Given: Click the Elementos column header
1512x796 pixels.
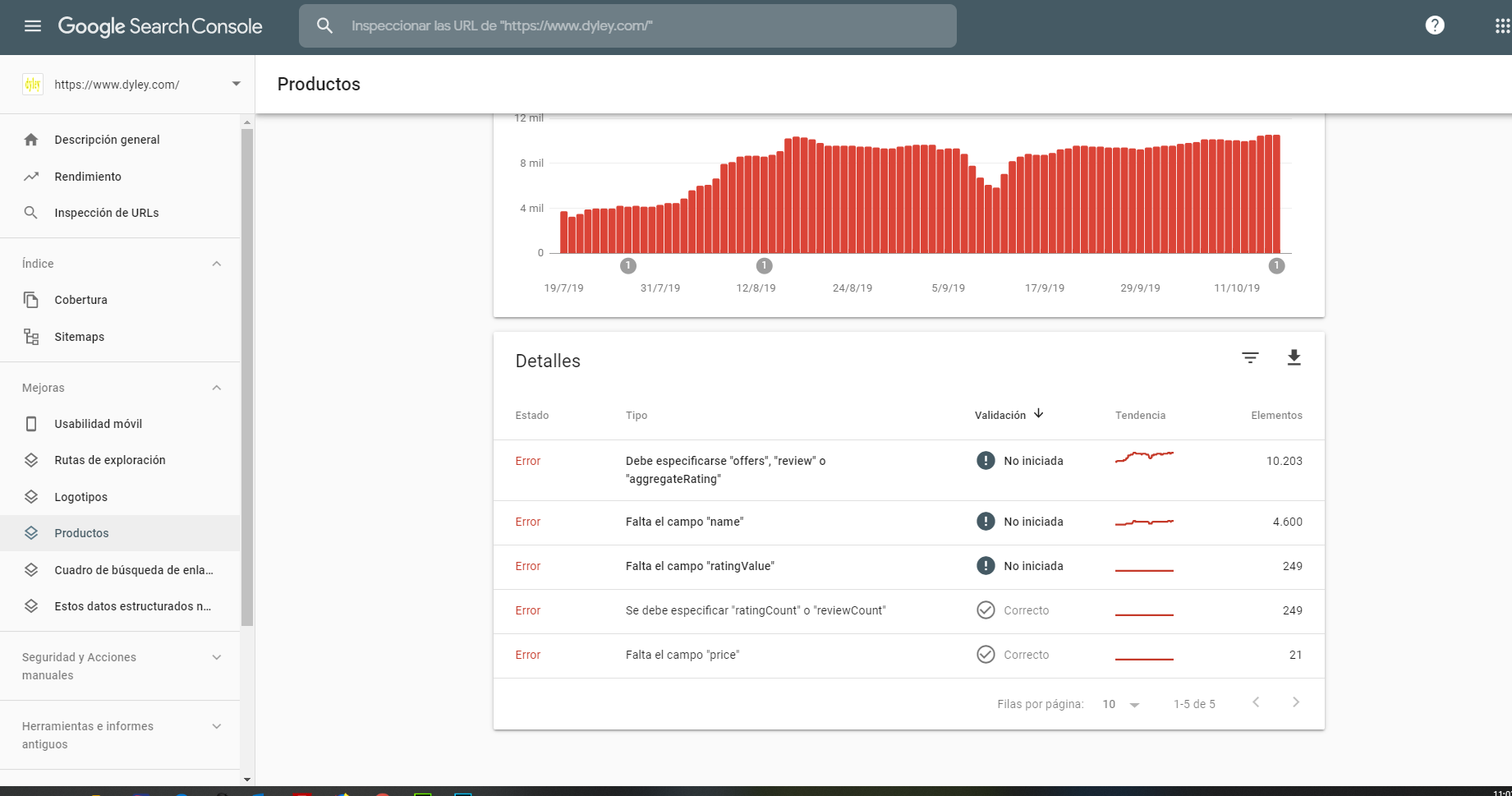Looking at the screenshot, I should click(x=1276, y=416).
